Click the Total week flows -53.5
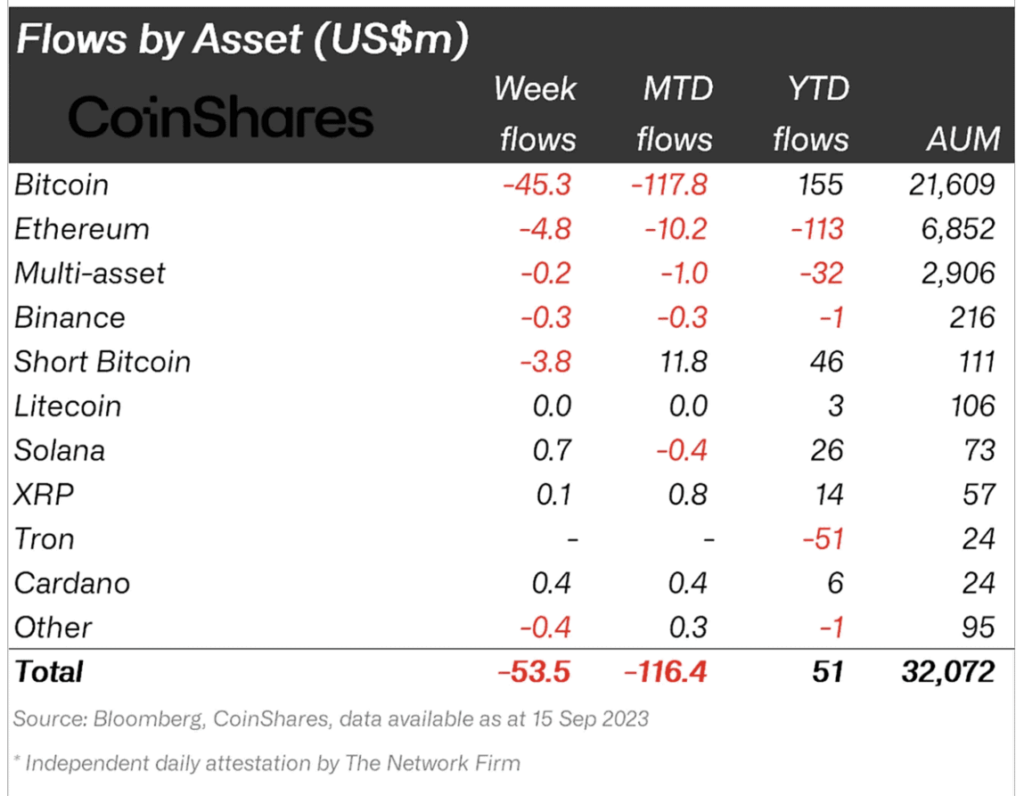The width and height of the screenshot is (1024, 796). (x=534, y=671)
